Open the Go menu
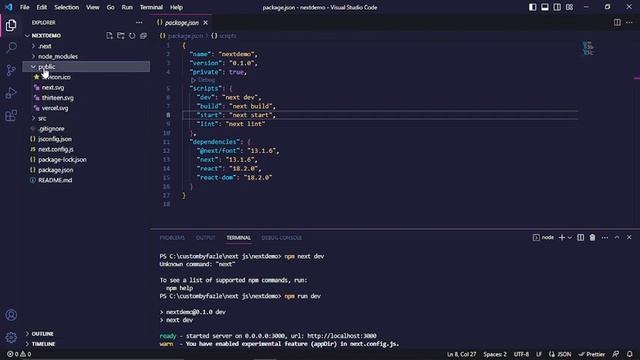Viewport: 640px width, 360px height. pos(111,7)
